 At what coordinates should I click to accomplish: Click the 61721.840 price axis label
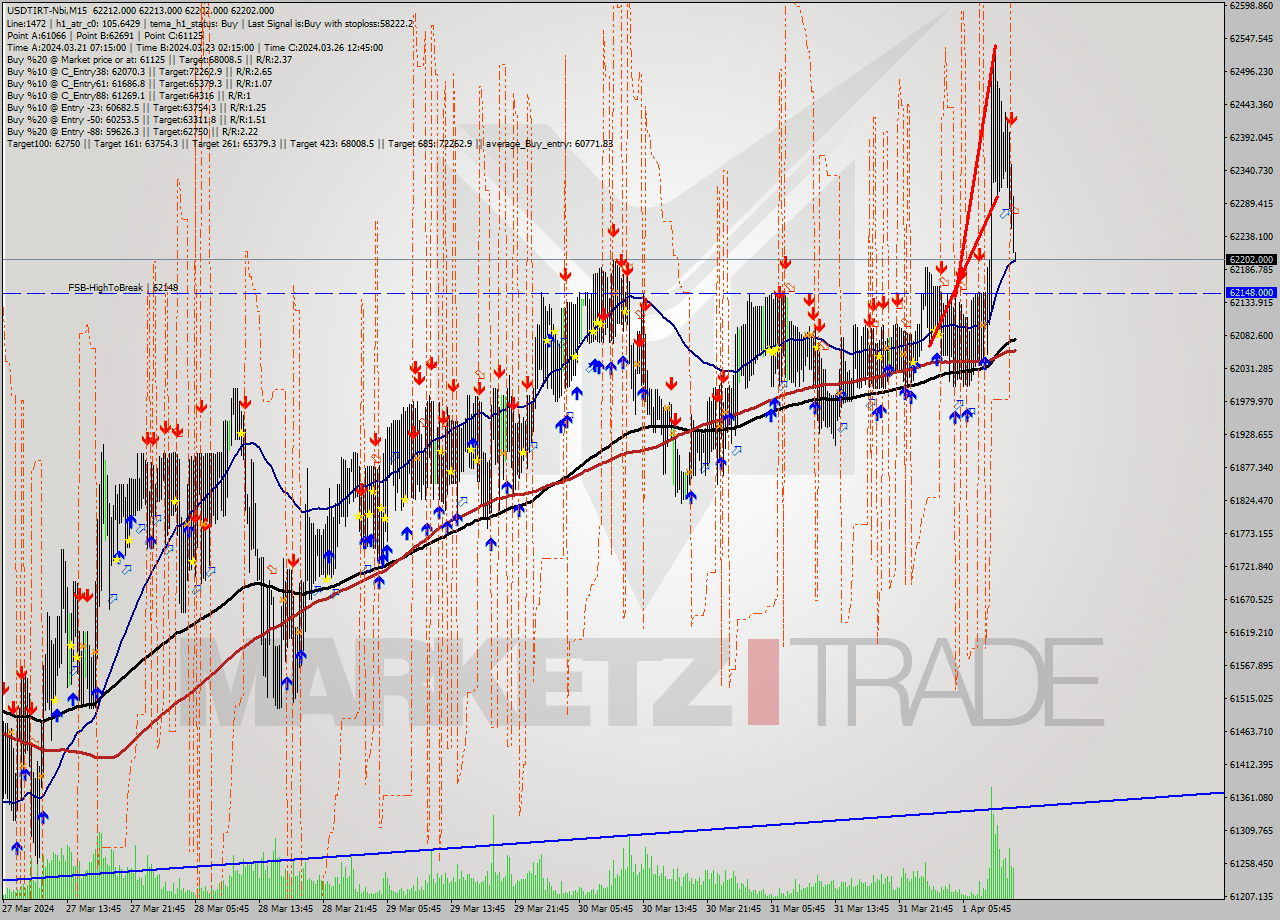click(x=1250, y=567)
